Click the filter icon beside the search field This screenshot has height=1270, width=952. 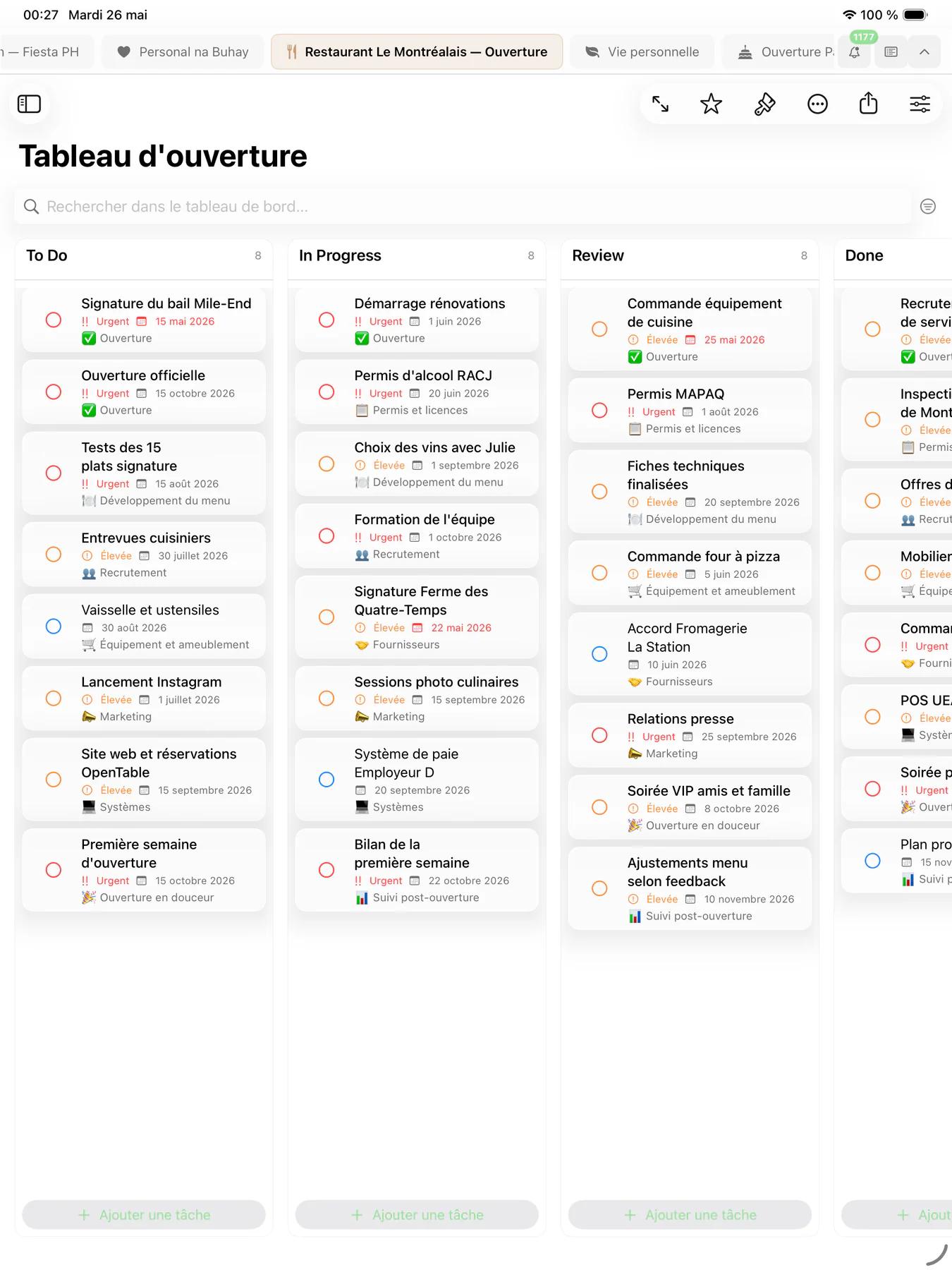coord(928,206)
